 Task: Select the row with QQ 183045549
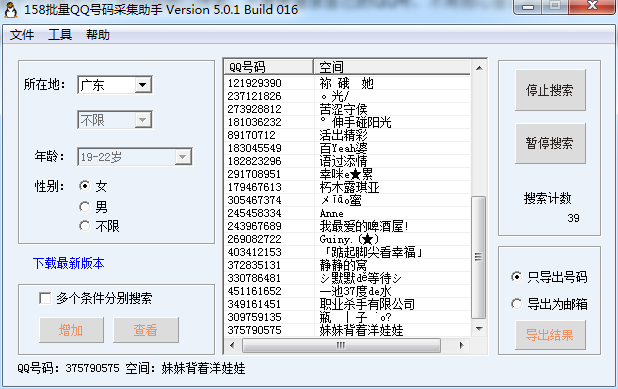click(x=348, y=148)
